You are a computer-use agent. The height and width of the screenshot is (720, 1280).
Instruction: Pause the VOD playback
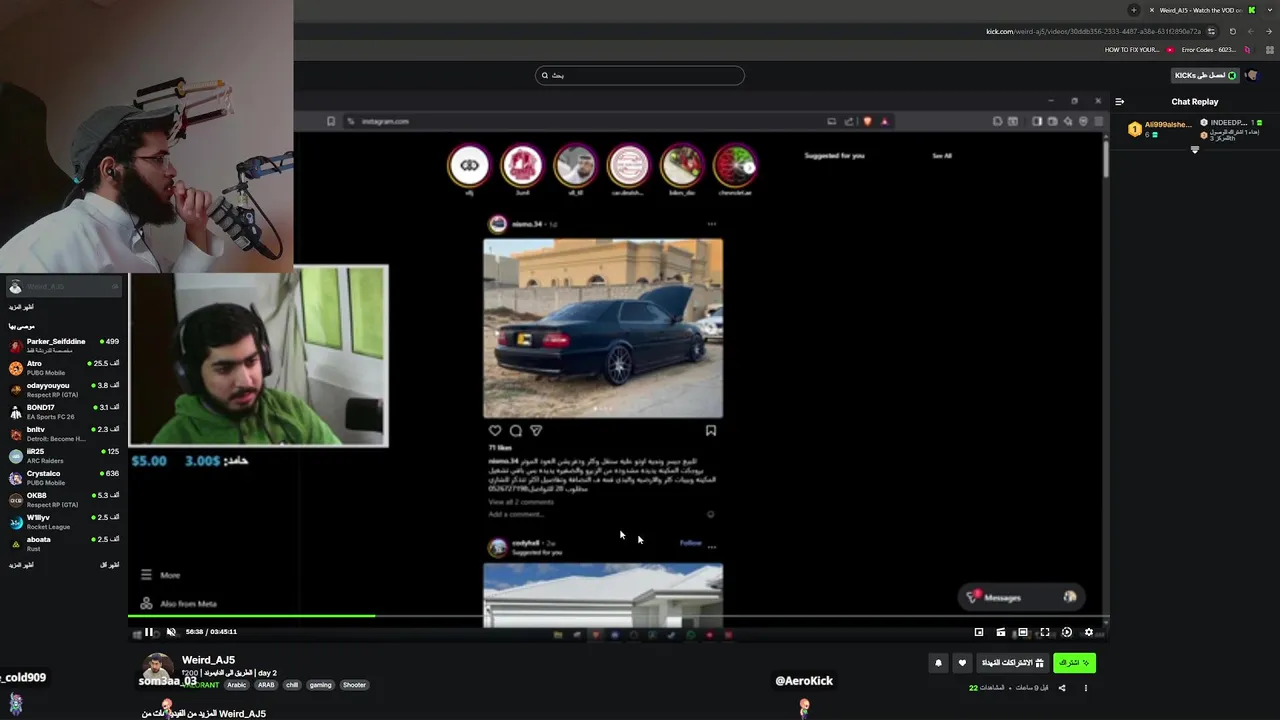tap(149, 632)
